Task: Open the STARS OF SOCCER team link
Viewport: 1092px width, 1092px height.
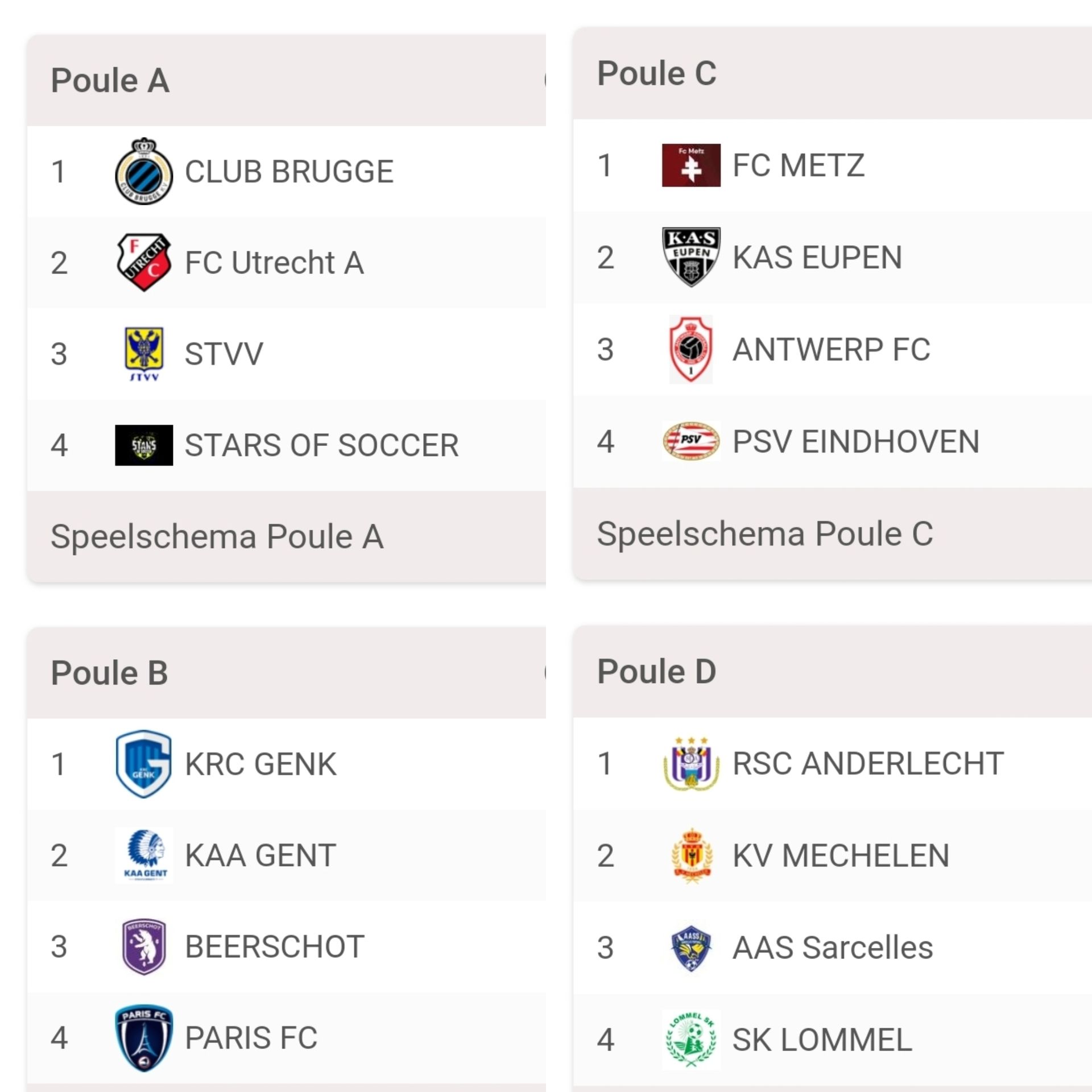Action: pos(321,445)
